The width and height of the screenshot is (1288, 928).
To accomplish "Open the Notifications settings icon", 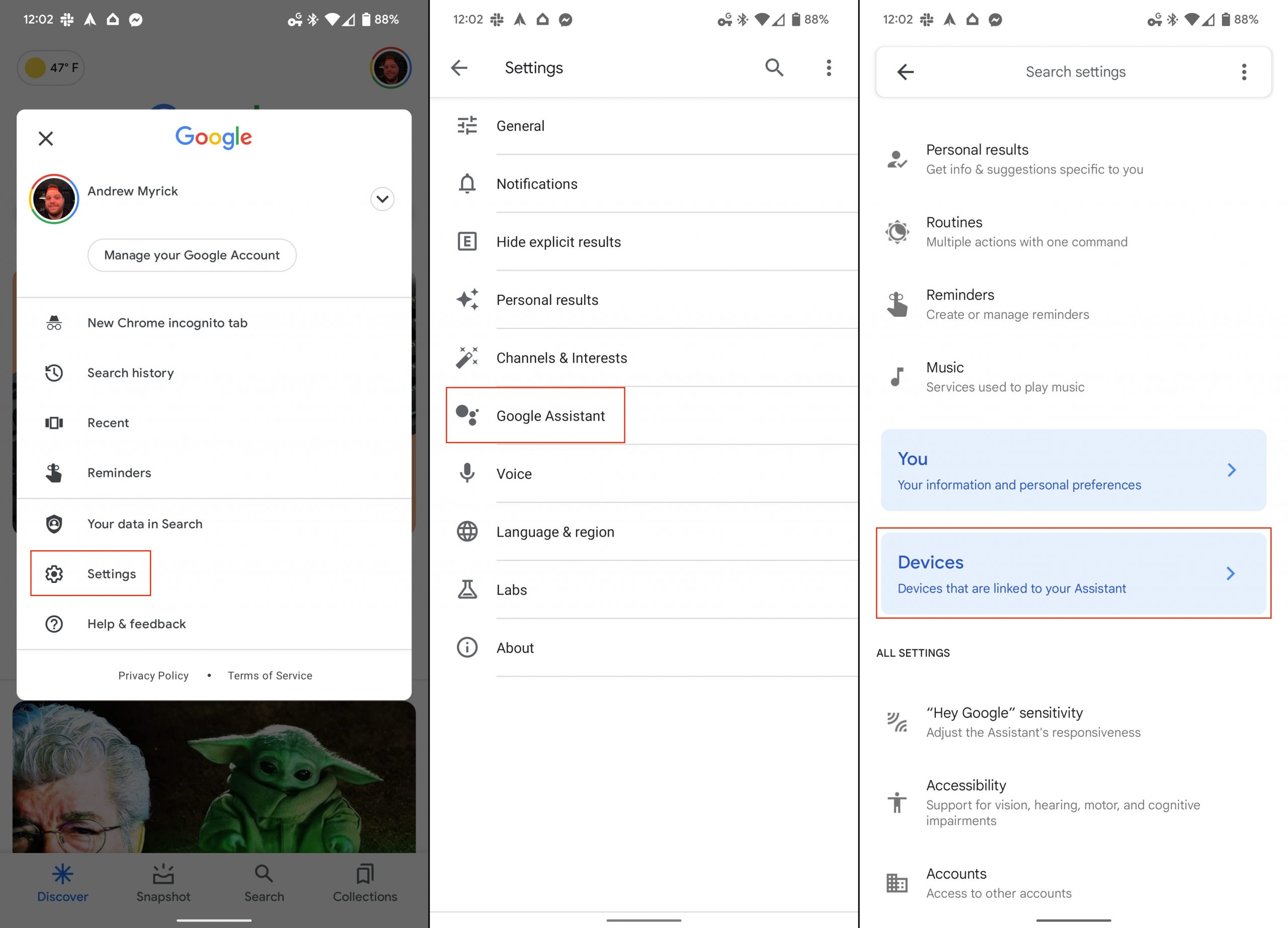I will click(x=466, y=184).
